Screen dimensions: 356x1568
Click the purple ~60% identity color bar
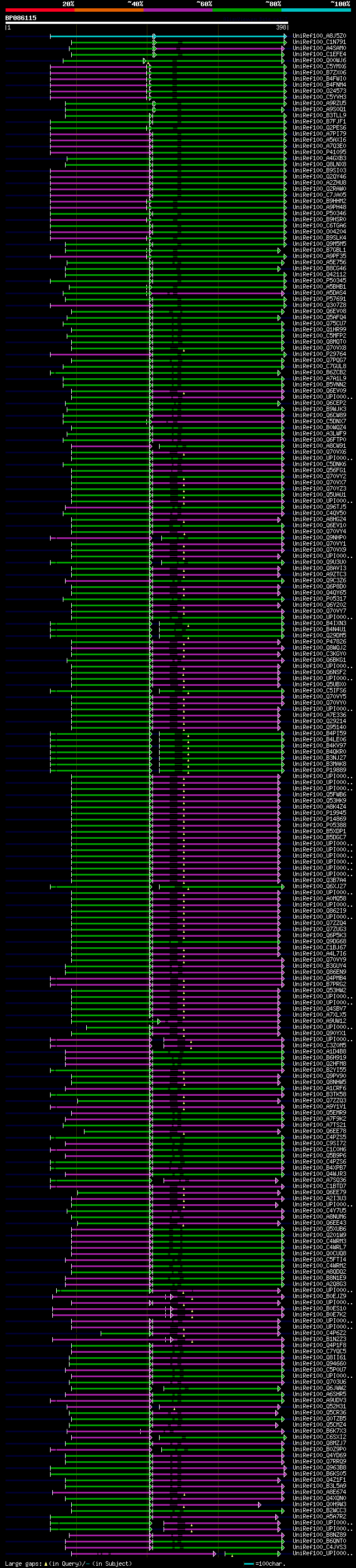pos(179,10)
